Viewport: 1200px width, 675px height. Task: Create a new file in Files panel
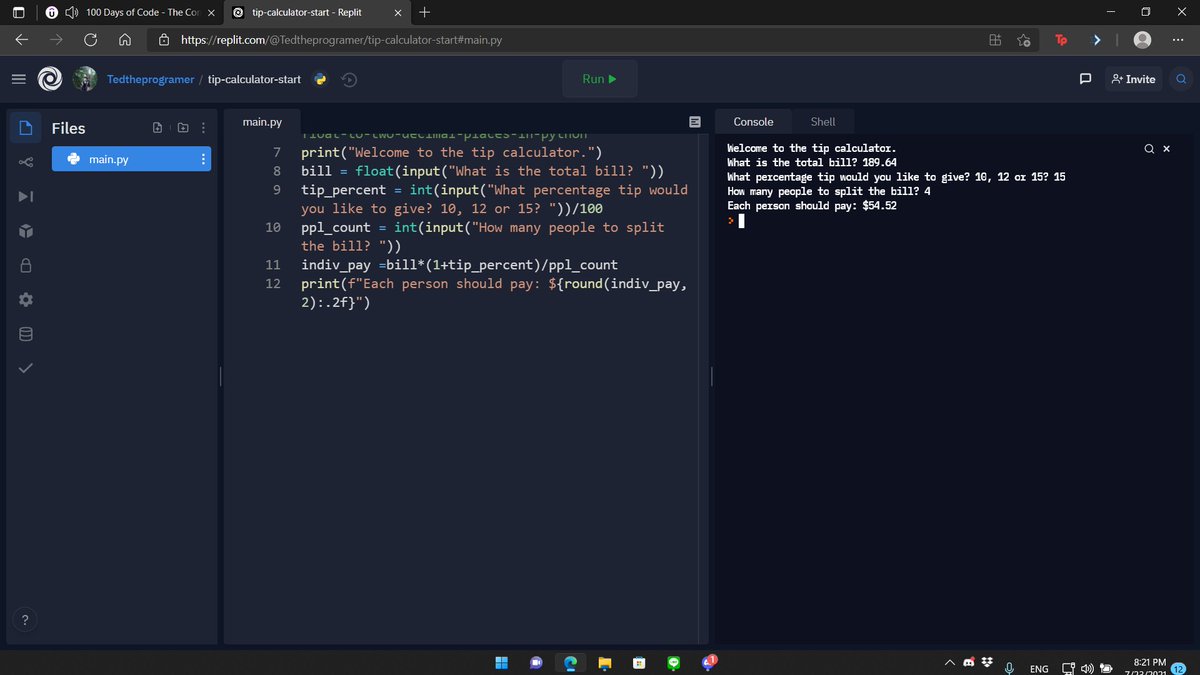(x=157, y=128)
